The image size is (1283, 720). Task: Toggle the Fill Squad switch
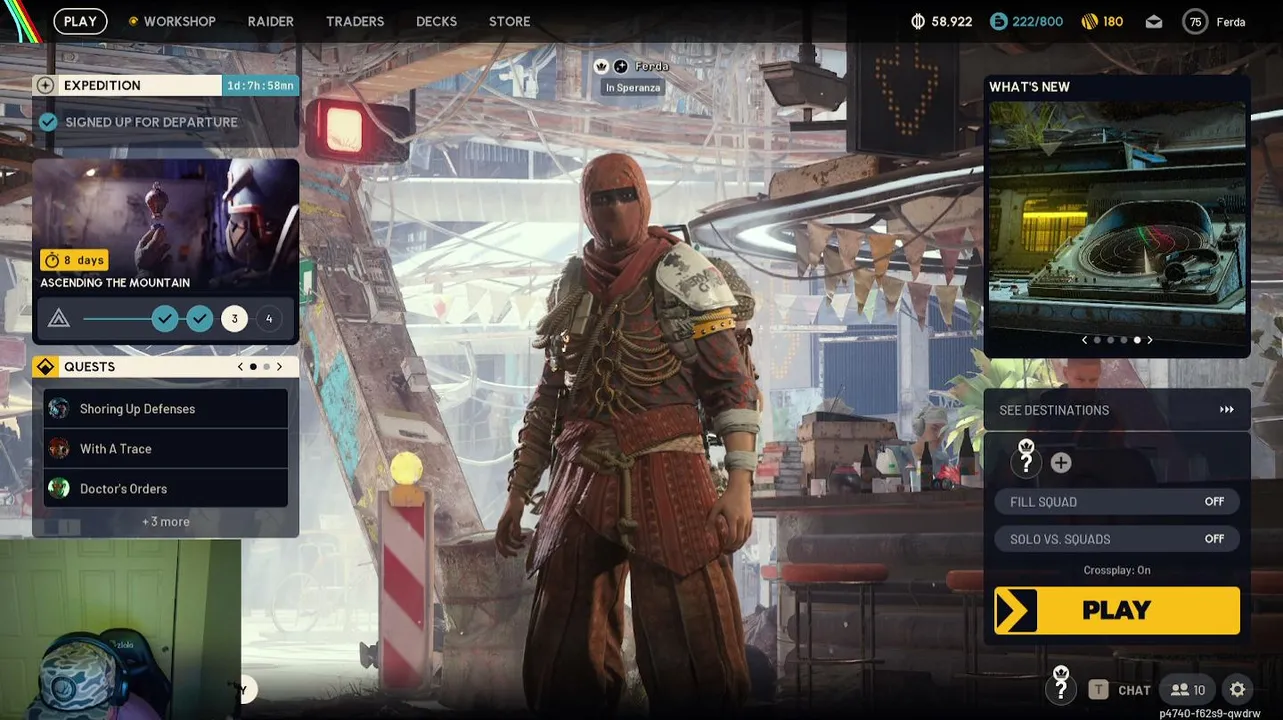(1116, 502)
